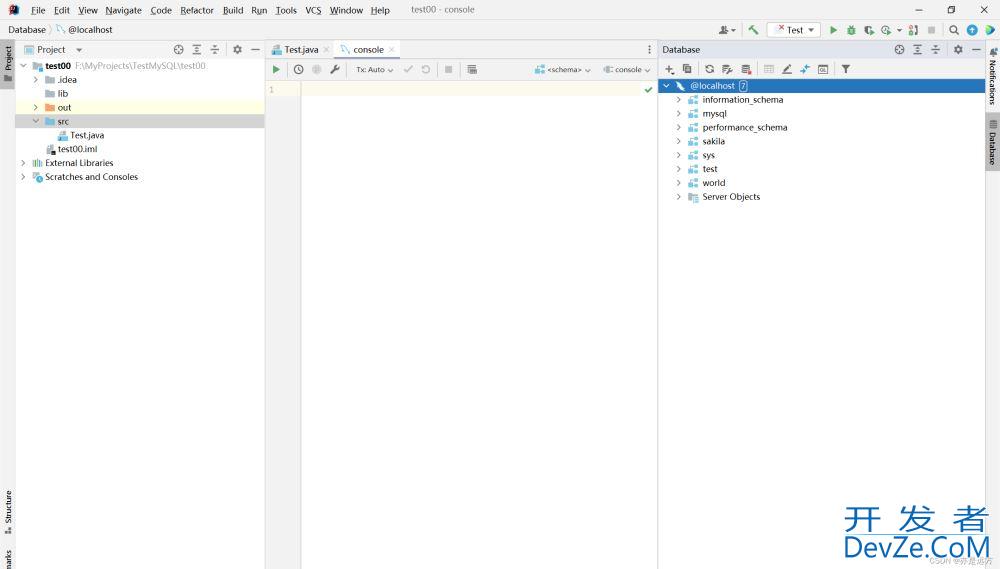
Task: Open the VCS menu
Action: [x=313, y=10]
